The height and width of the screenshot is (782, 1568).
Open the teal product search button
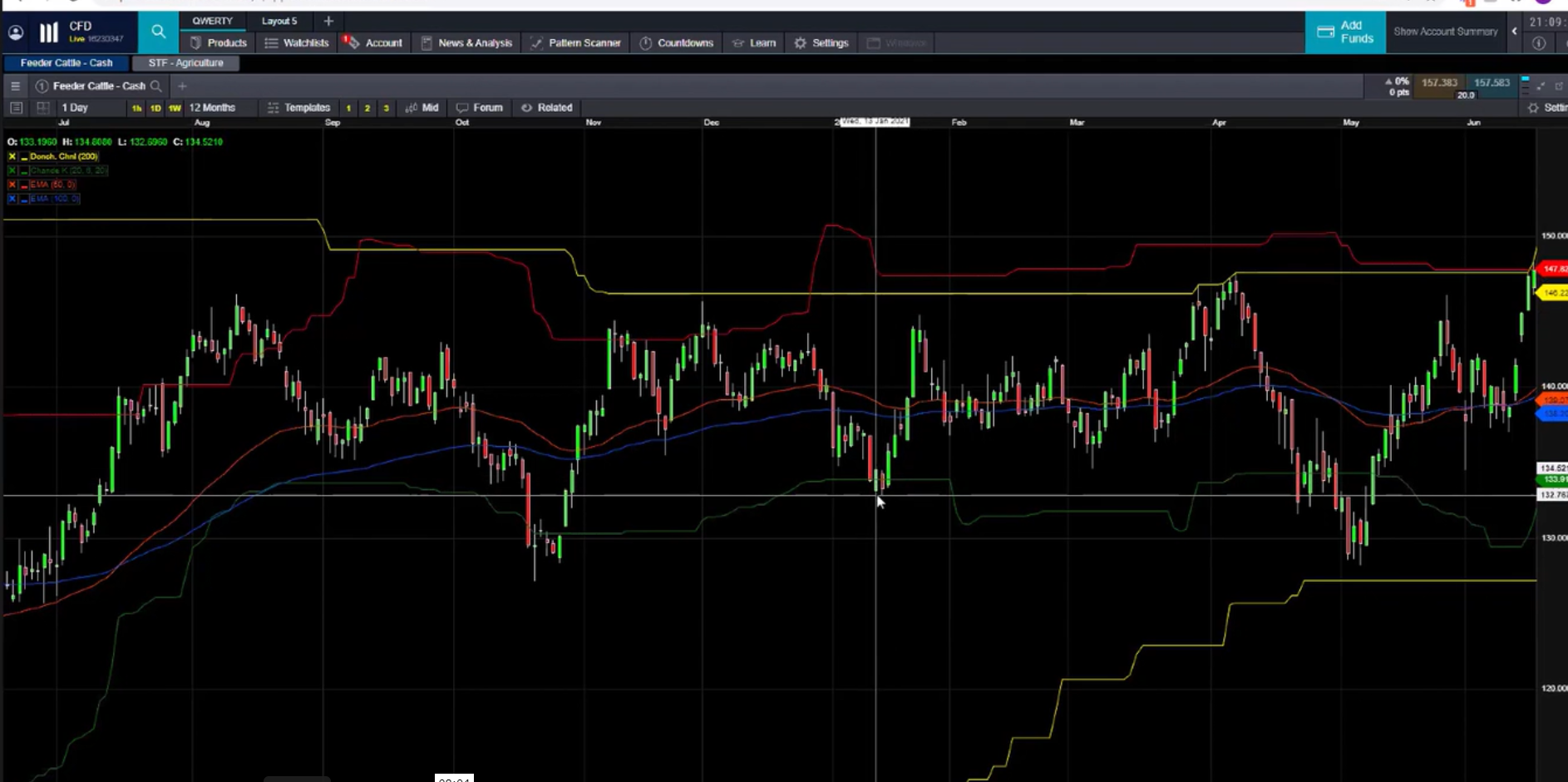(x=158, y=32)
